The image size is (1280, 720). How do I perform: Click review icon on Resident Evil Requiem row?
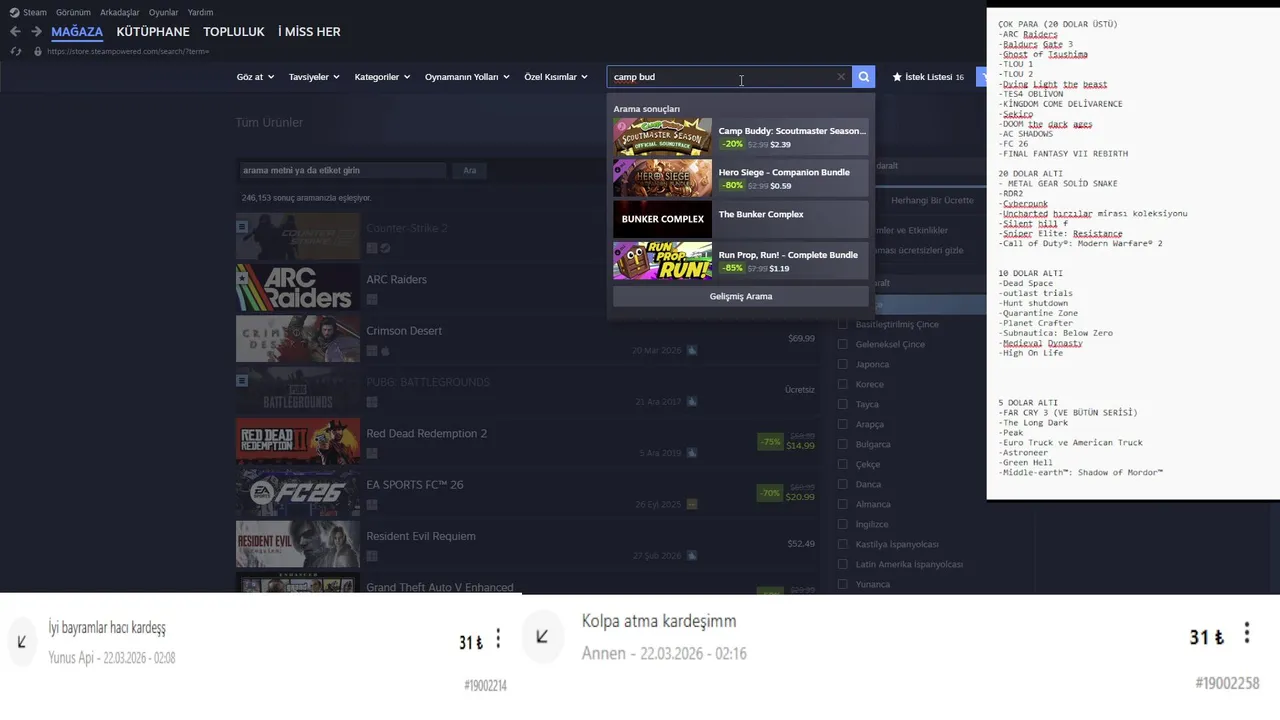pyautogui.click(x=692, y=556)
